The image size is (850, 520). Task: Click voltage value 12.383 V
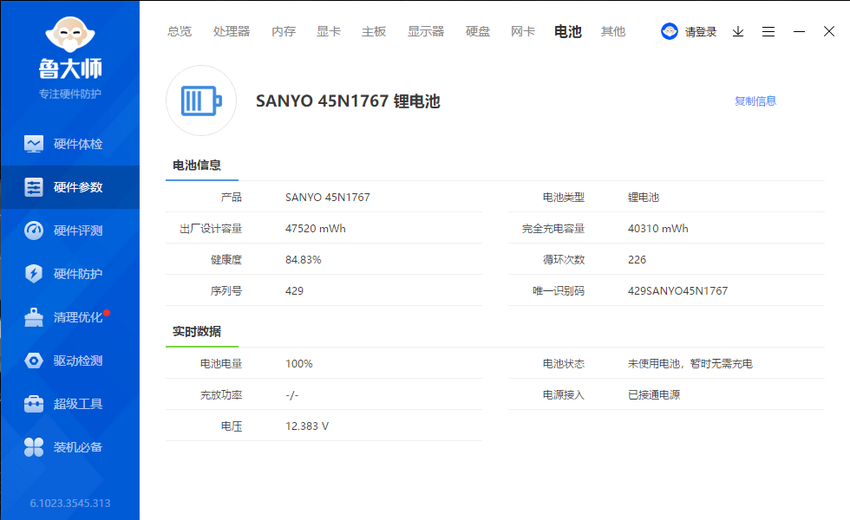point(307,426)
